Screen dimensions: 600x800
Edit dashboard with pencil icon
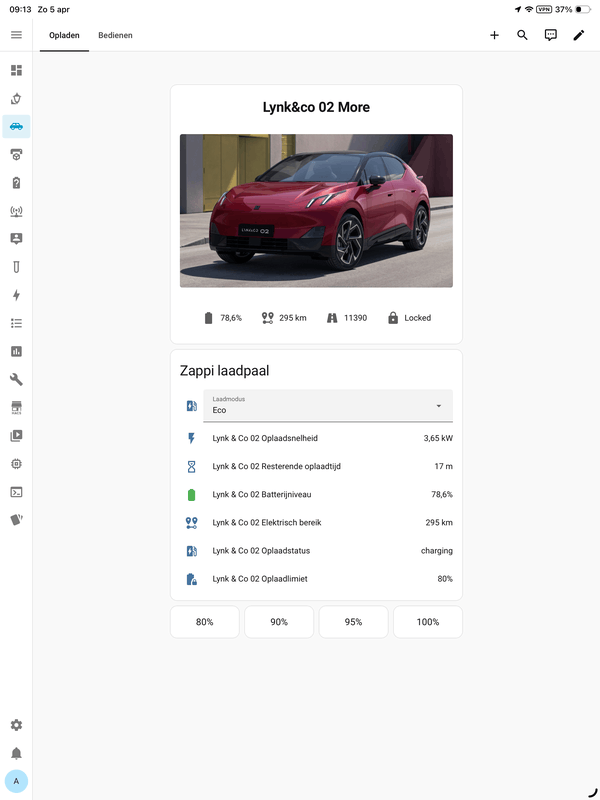tap(579, 35)
